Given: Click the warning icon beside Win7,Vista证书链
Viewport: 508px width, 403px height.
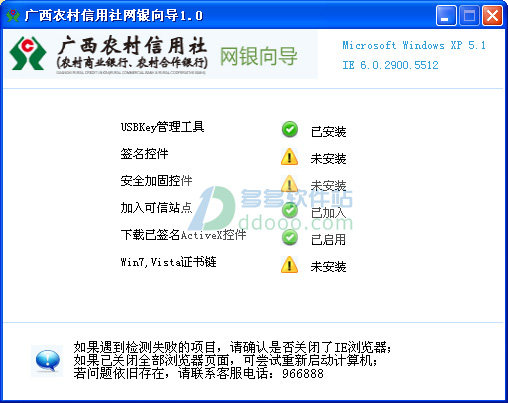Looking at the screenshot, I should [x=289, y=265].
